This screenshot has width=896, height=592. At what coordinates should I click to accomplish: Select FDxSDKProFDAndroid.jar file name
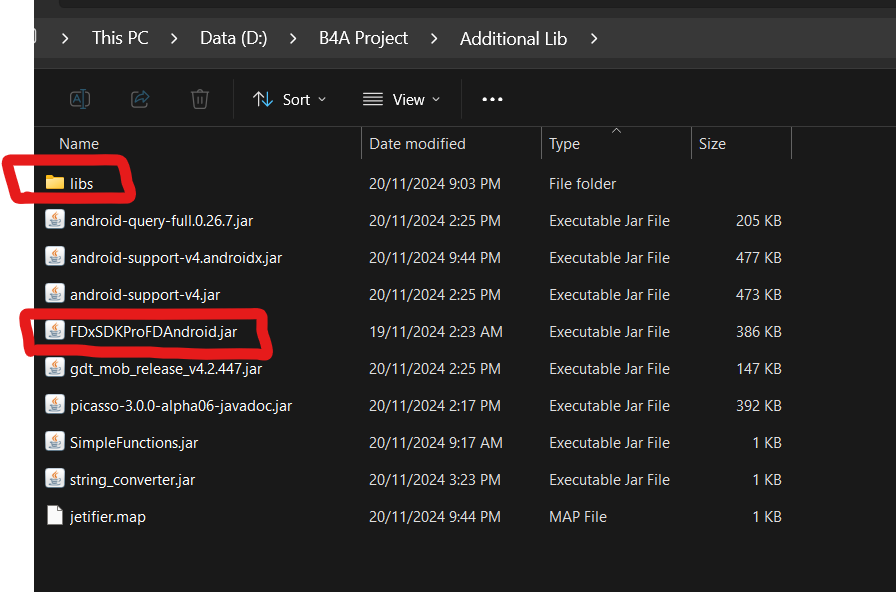coord(153,331)
